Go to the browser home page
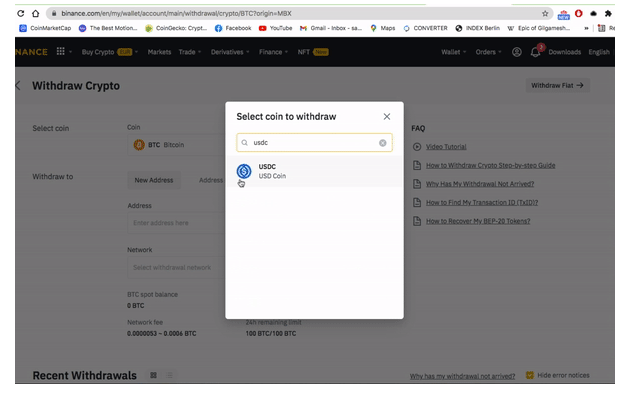The height and width of the screenshot is (400, 633). 36,13
